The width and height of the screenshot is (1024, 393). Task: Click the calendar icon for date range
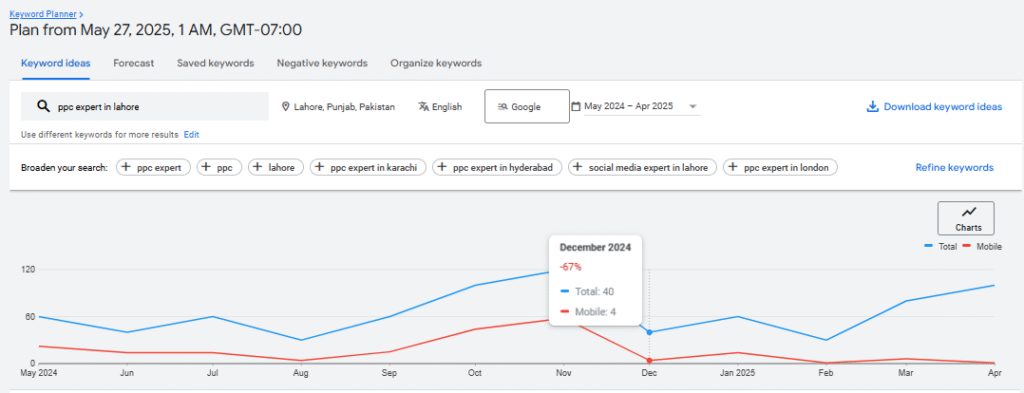click(x=576, y=106)
